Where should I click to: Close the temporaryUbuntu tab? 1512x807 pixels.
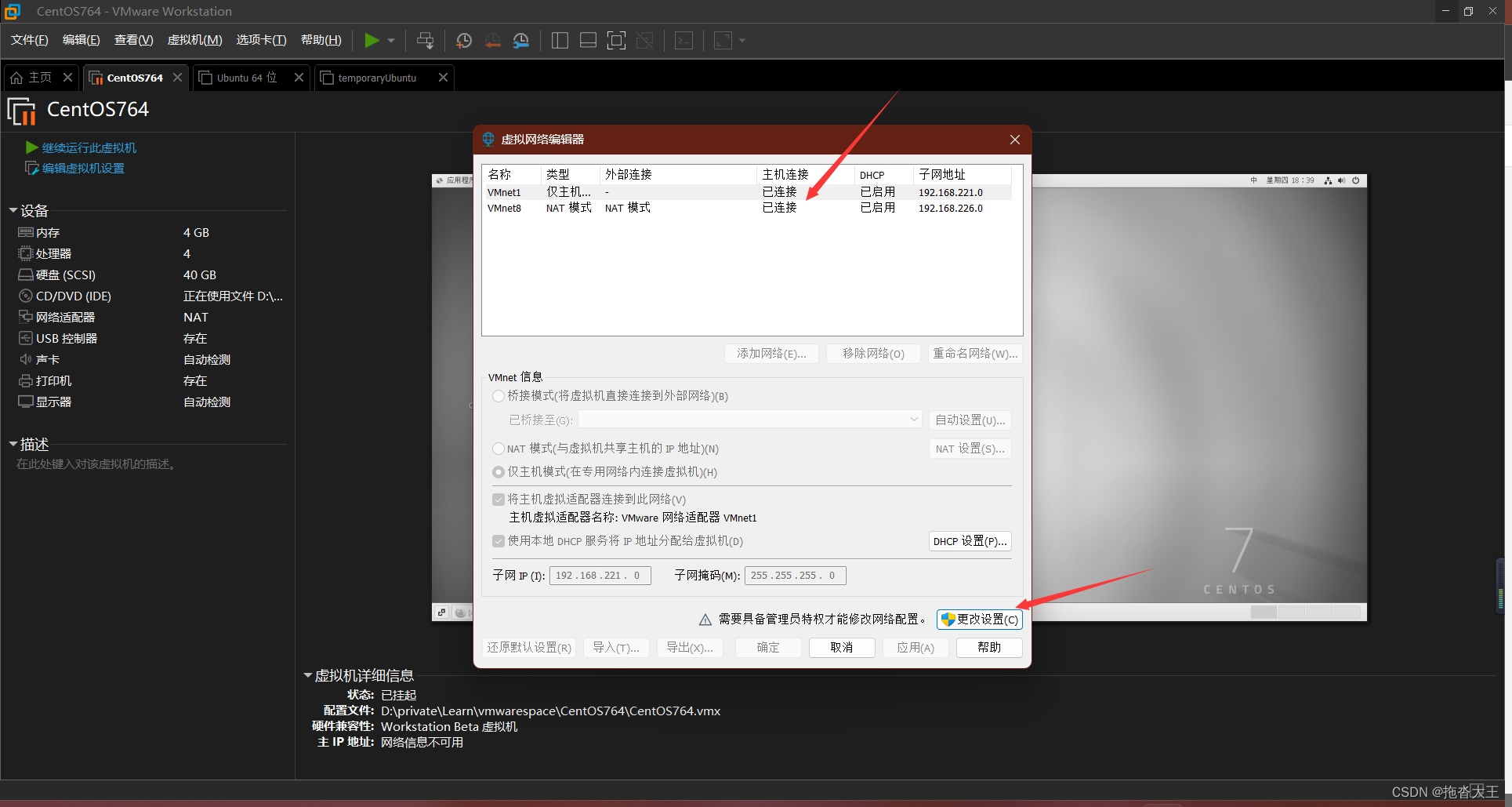click(443, 77)
